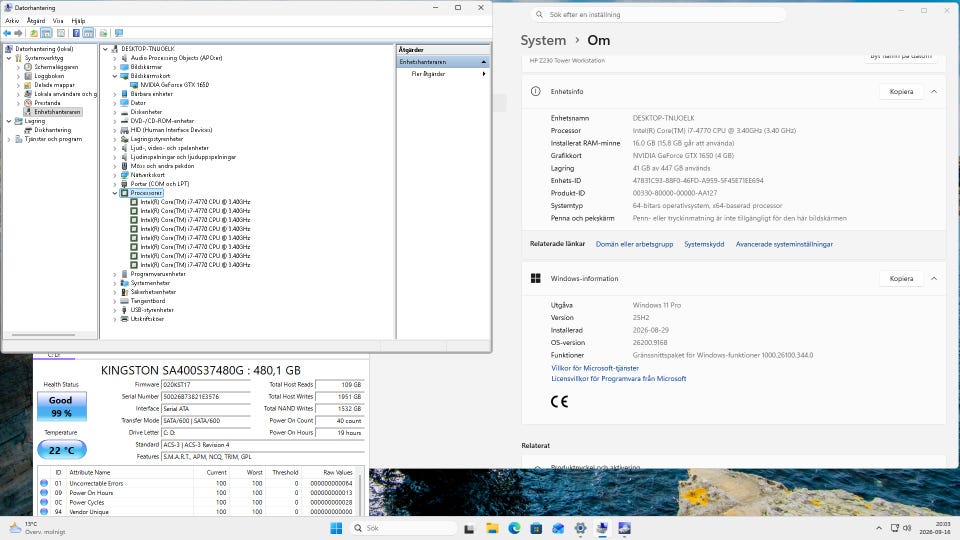Select the Uncorrectable Errors attribute row
The image size is (960, 540).
click(x=196, y=484)
